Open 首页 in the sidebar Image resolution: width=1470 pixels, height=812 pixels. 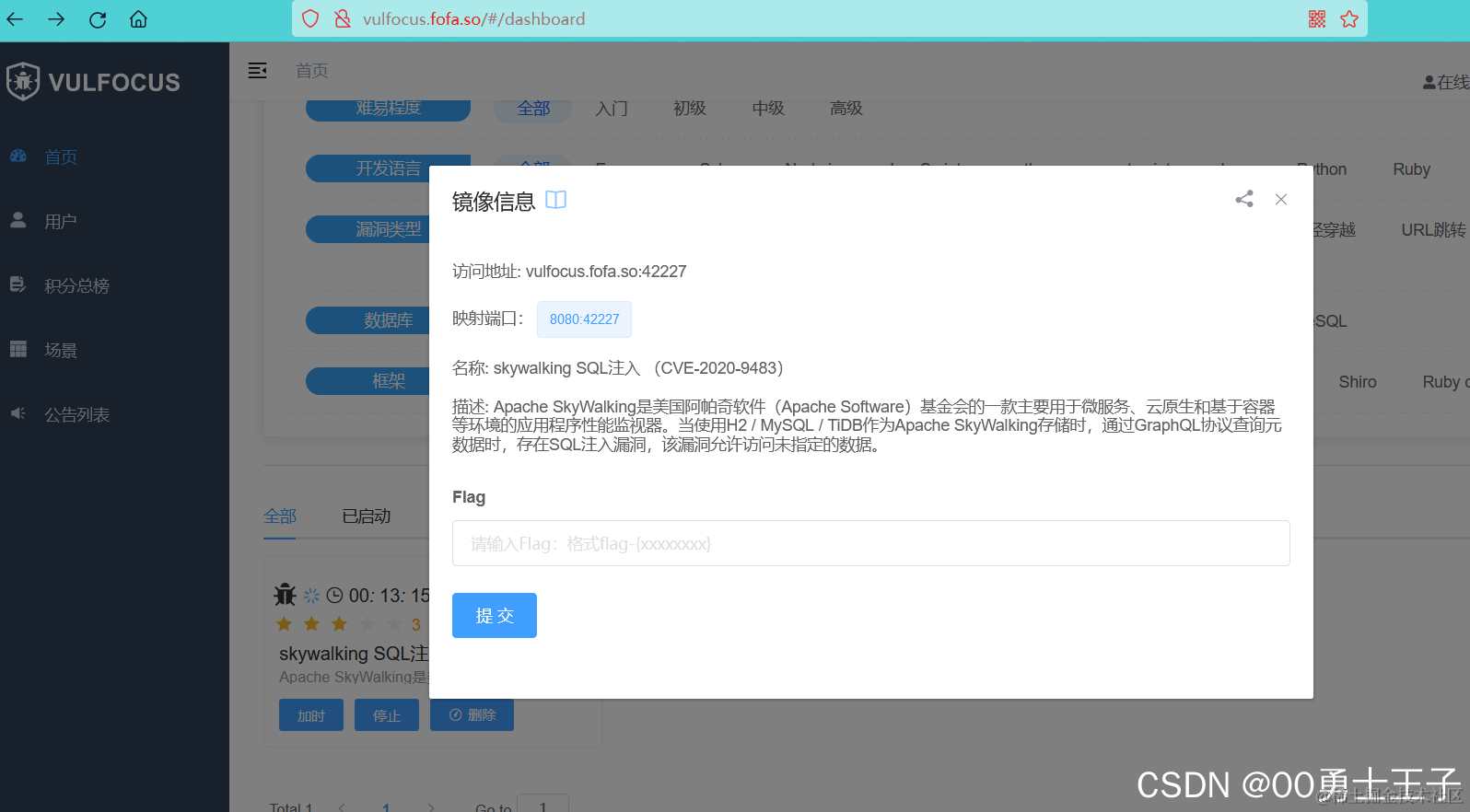pos(61,157)
